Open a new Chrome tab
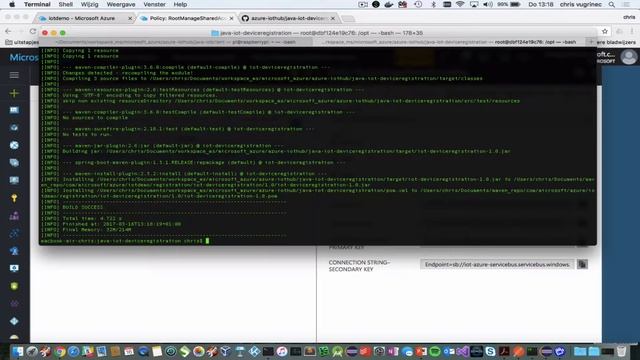This screenshot has width=640, height=360. tap(348, 18)
